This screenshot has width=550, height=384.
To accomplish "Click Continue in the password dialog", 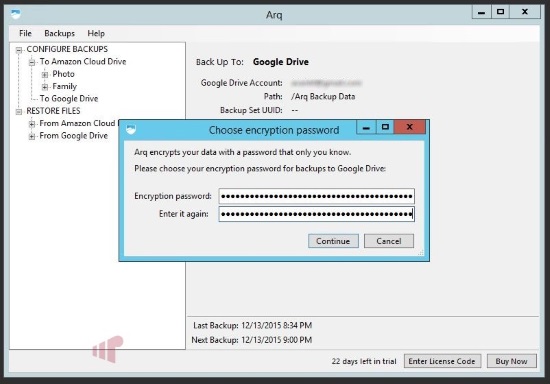I will (x=333, y=241).
